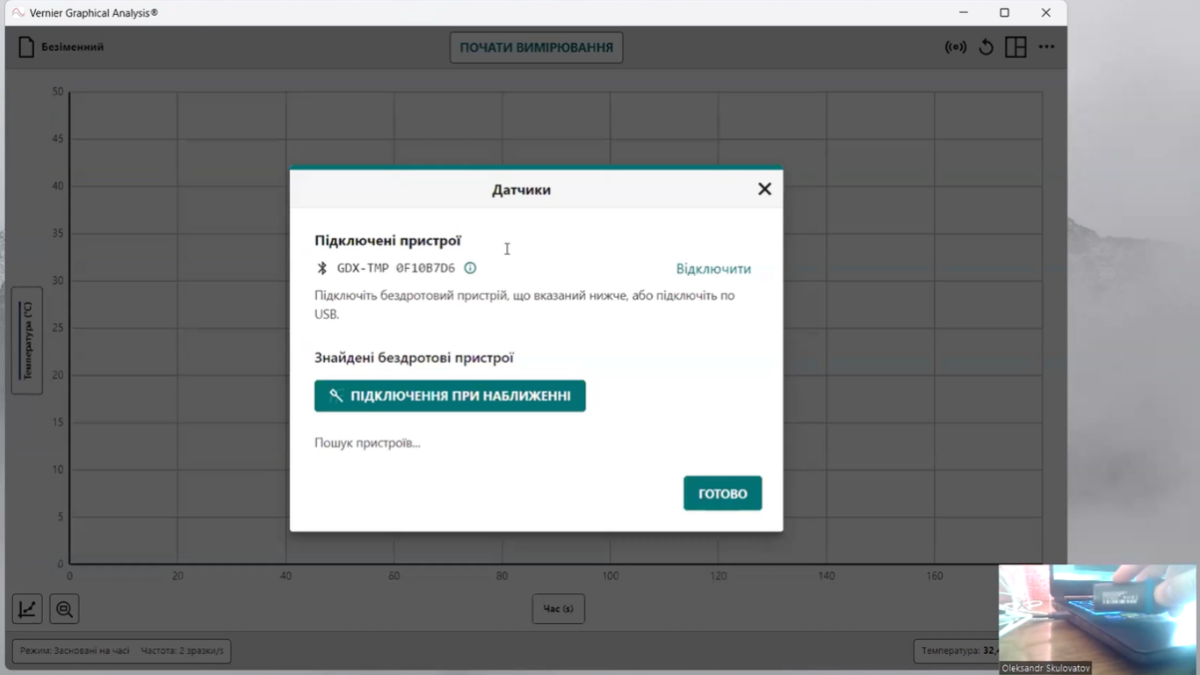This screenshot has width=1200, height=675.
Task: Click the magnifier zoom icon below graph
Action: (x=64, y=608)
